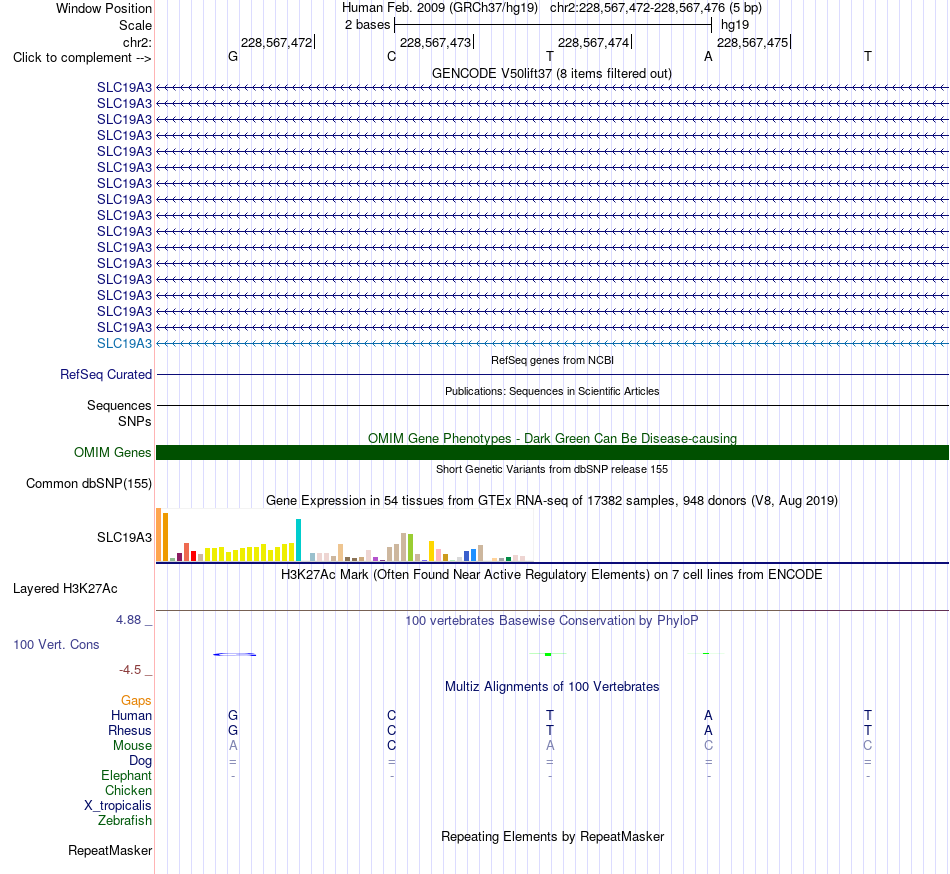Click the -4.5 lower scale value
Image resolution: width=950 pixels, height=874 pixels.
tap(130, 670)
